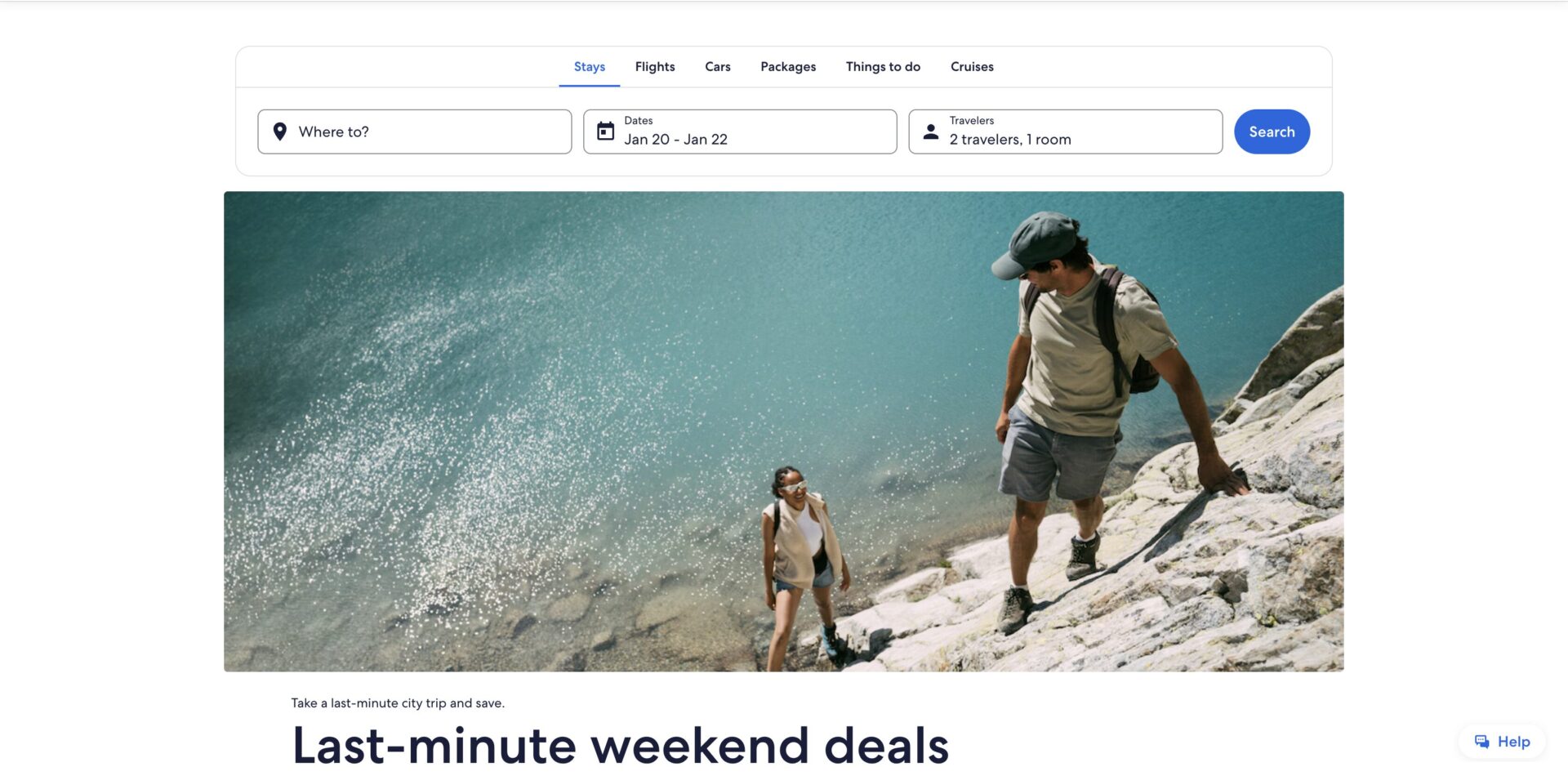Click the Last-minute weekend deals heading

pos(621,746)
